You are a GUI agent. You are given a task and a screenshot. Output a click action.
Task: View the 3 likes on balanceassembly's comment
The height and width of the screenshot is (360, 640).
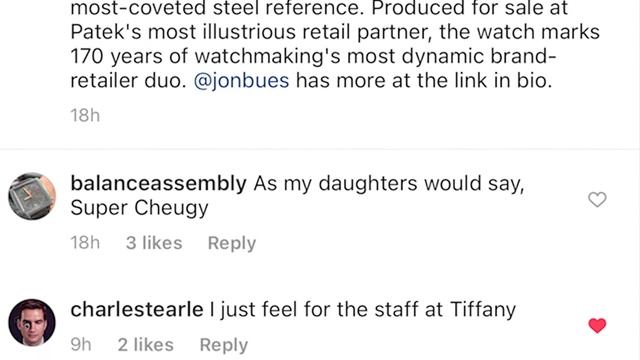click(154, 243)
